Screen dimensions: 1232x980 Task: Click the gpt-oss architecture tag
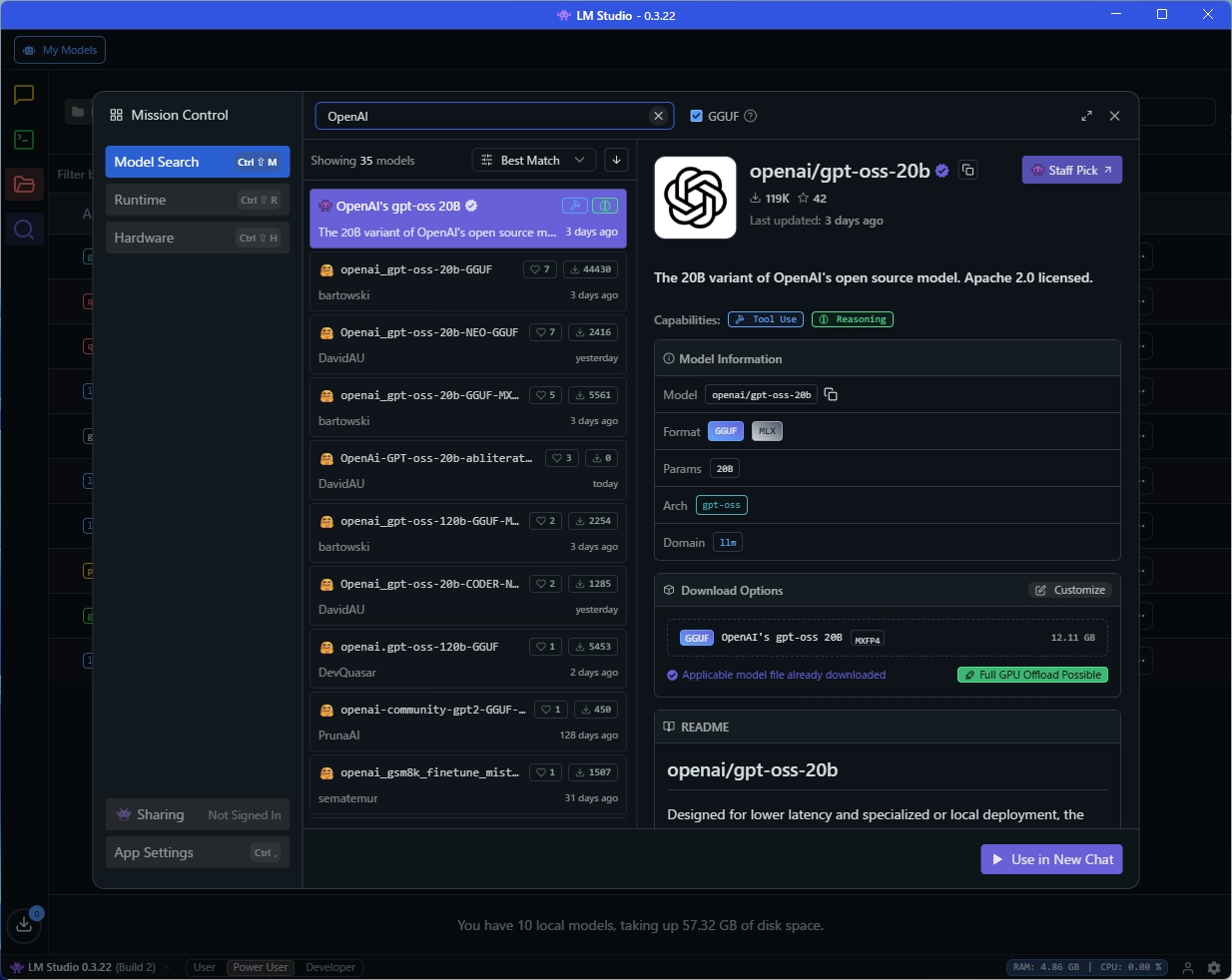click(x=722, y=505)
